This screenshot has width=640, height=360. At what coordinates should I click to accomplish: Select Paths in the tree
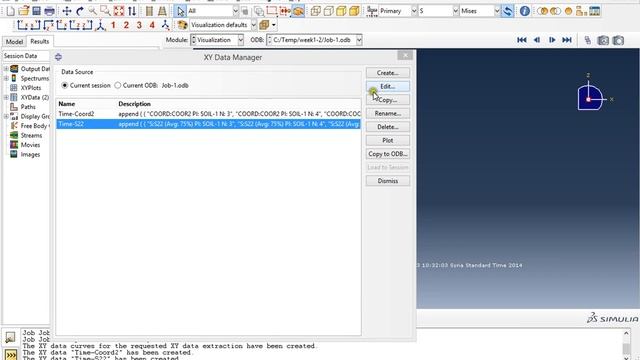tap(28, 107)
